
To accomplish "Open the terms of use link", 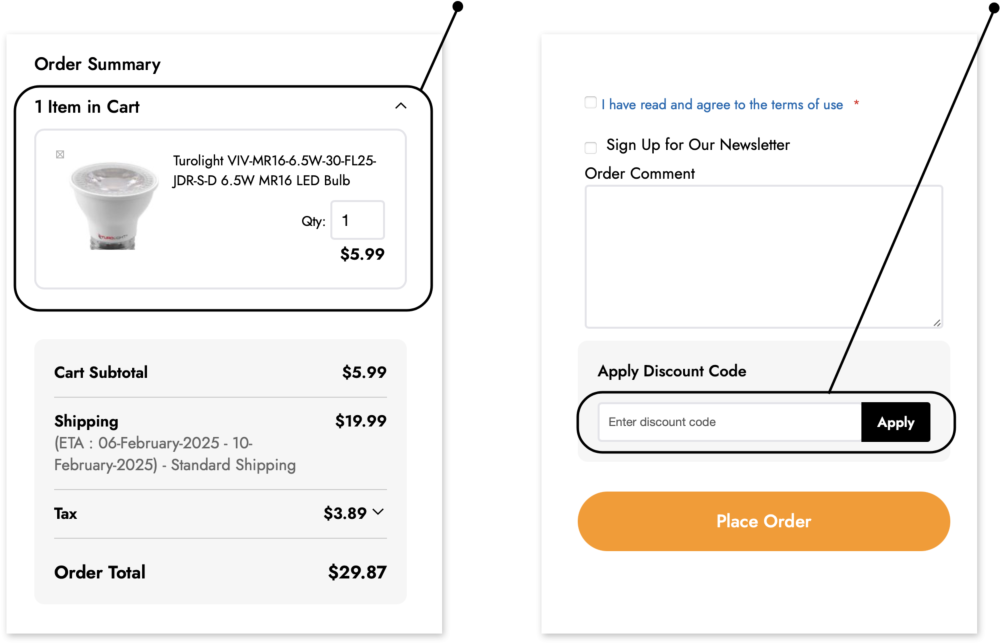I will 722,105.
